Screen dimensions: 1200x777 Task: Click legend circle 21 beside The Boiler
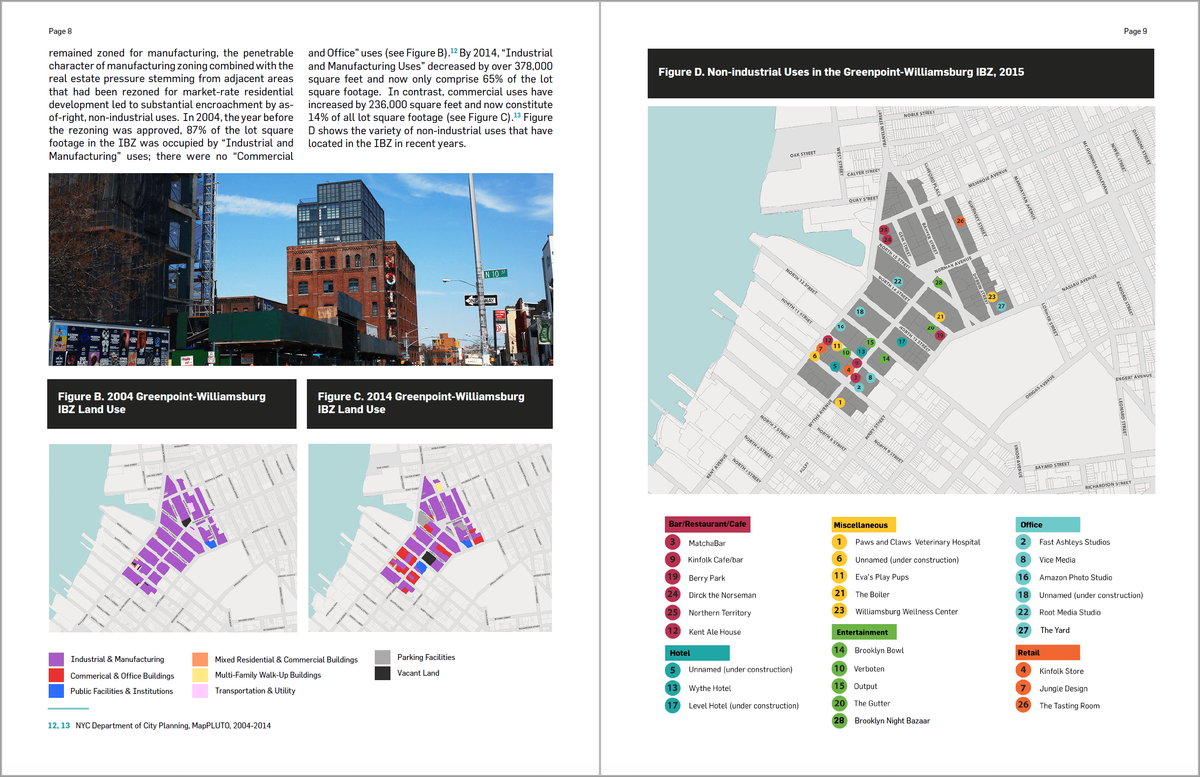[840, 594]
